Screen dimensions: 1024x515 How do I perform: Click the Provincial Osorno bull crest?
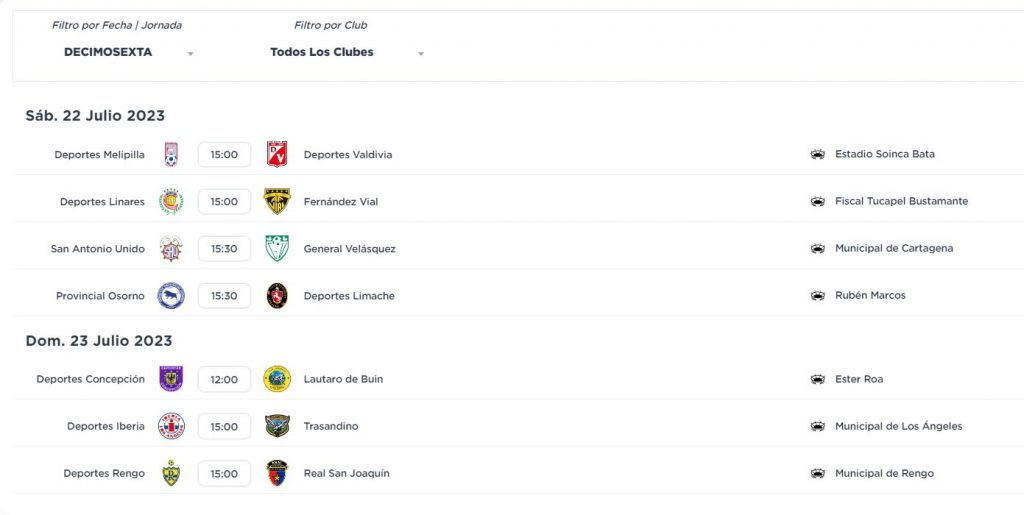[171, 296]
